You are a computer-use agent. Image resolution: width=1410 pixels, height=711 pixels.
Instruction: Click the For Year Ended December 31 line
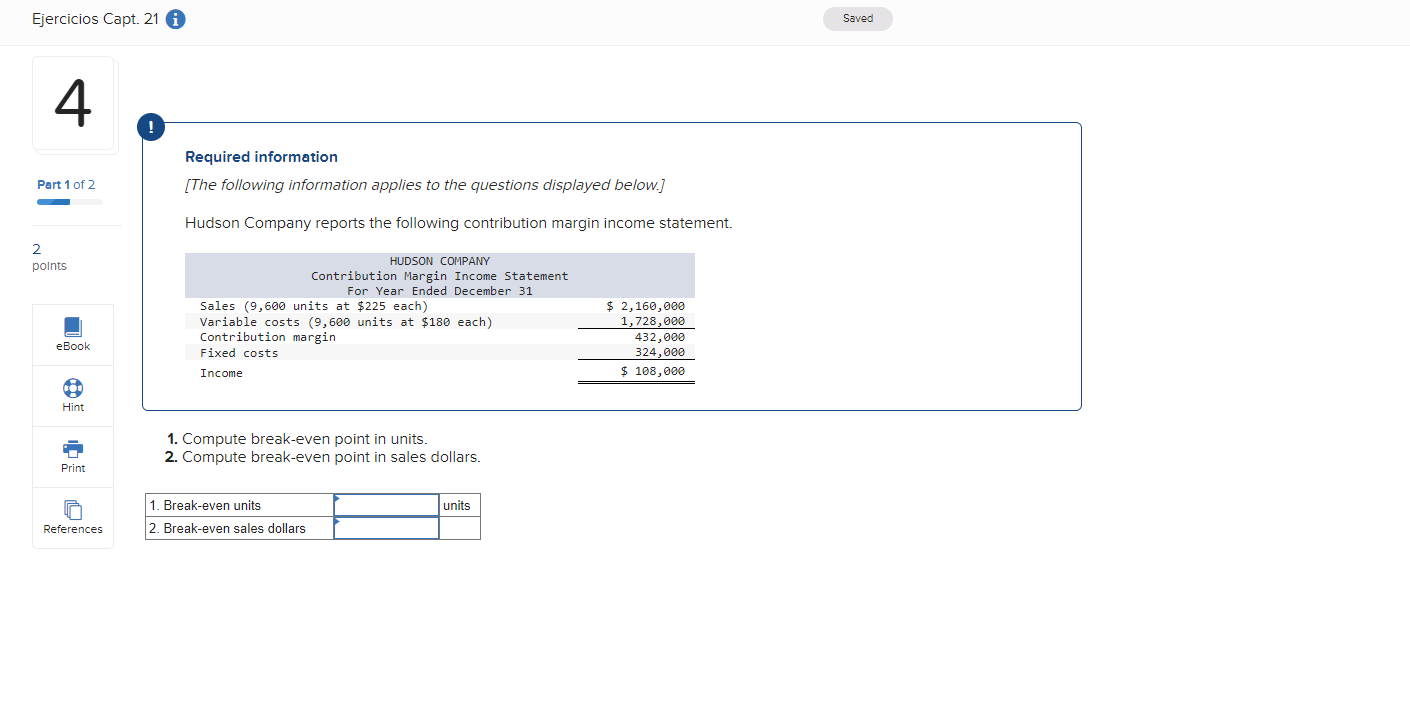point(440,291)
